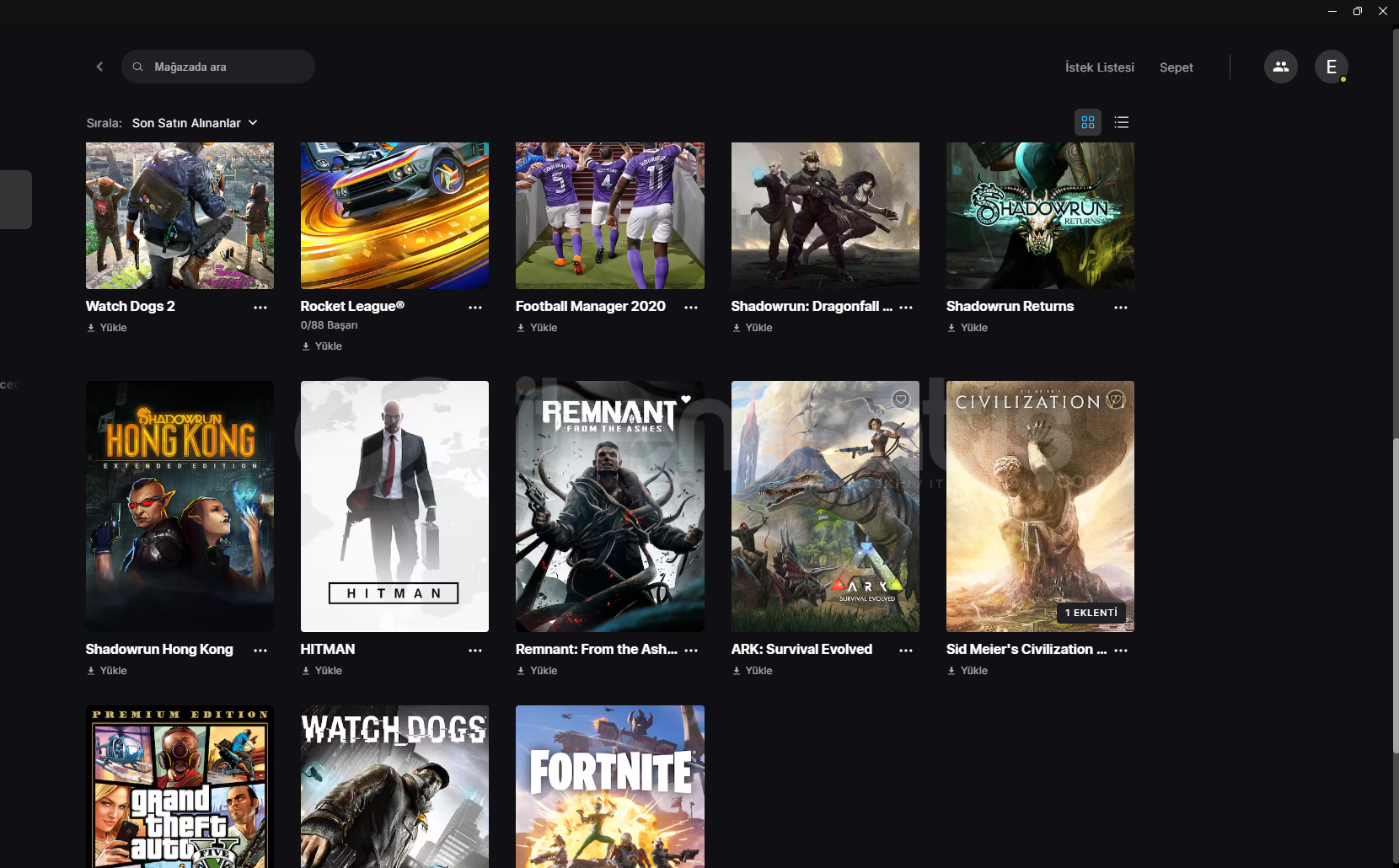Install ARK: Survival Evolved via Yükle
The width and height of the screenshot is (1399, 868).
pyautogui.click(x=753, y=671)
